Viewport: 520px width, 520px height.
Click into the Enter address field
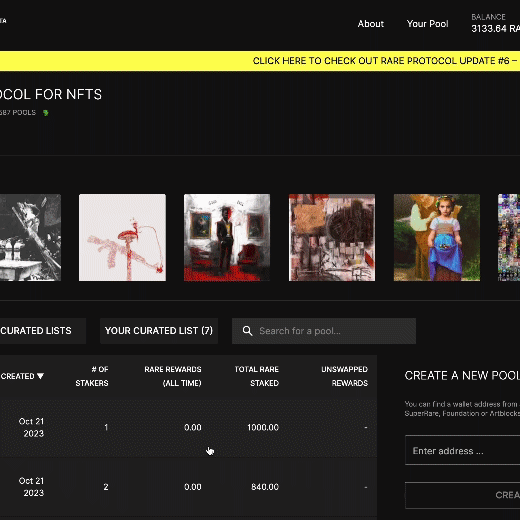click(463, 450)
